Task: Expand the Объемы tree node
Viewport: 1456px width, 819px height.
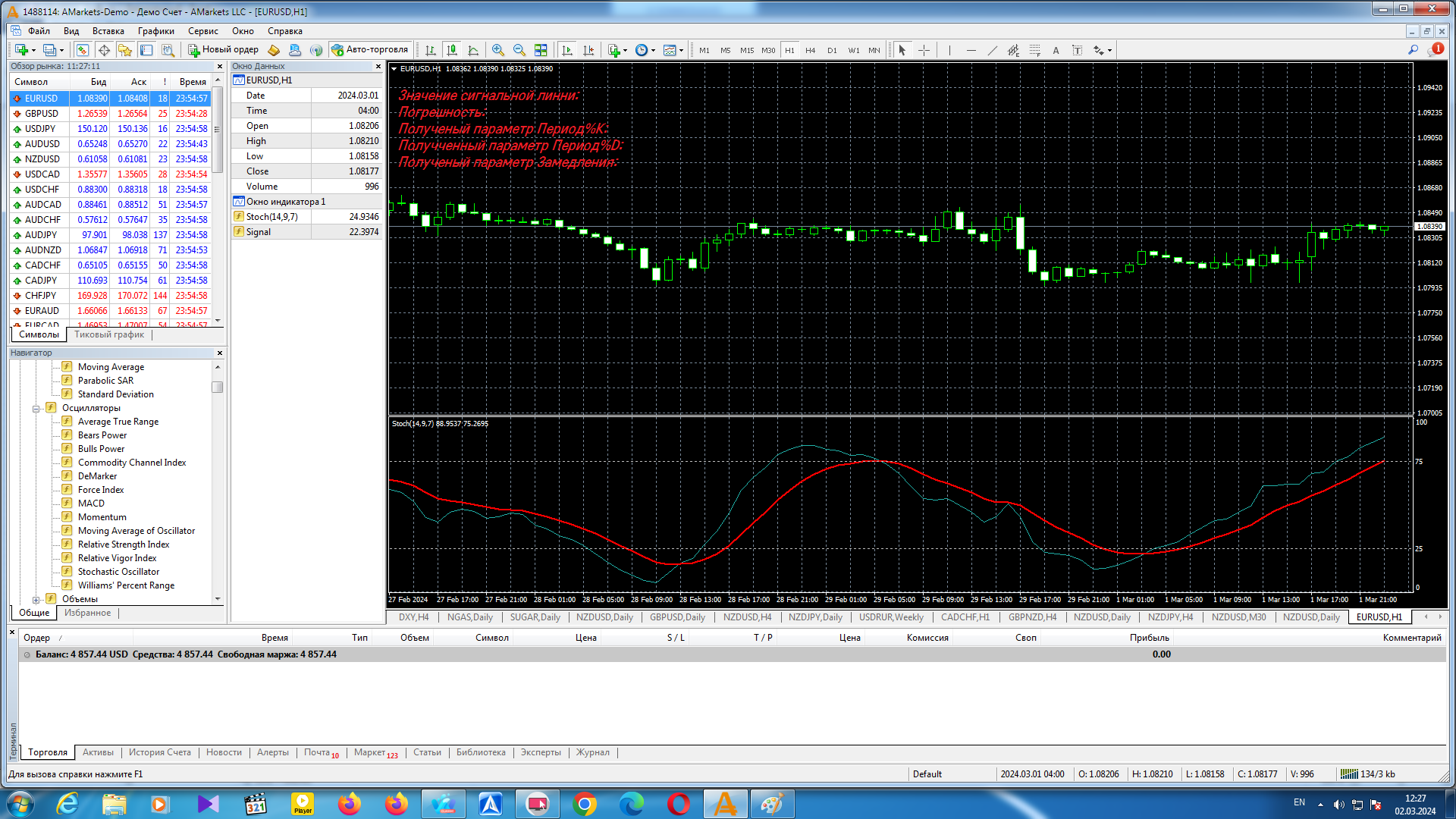Action: [36, 600]
